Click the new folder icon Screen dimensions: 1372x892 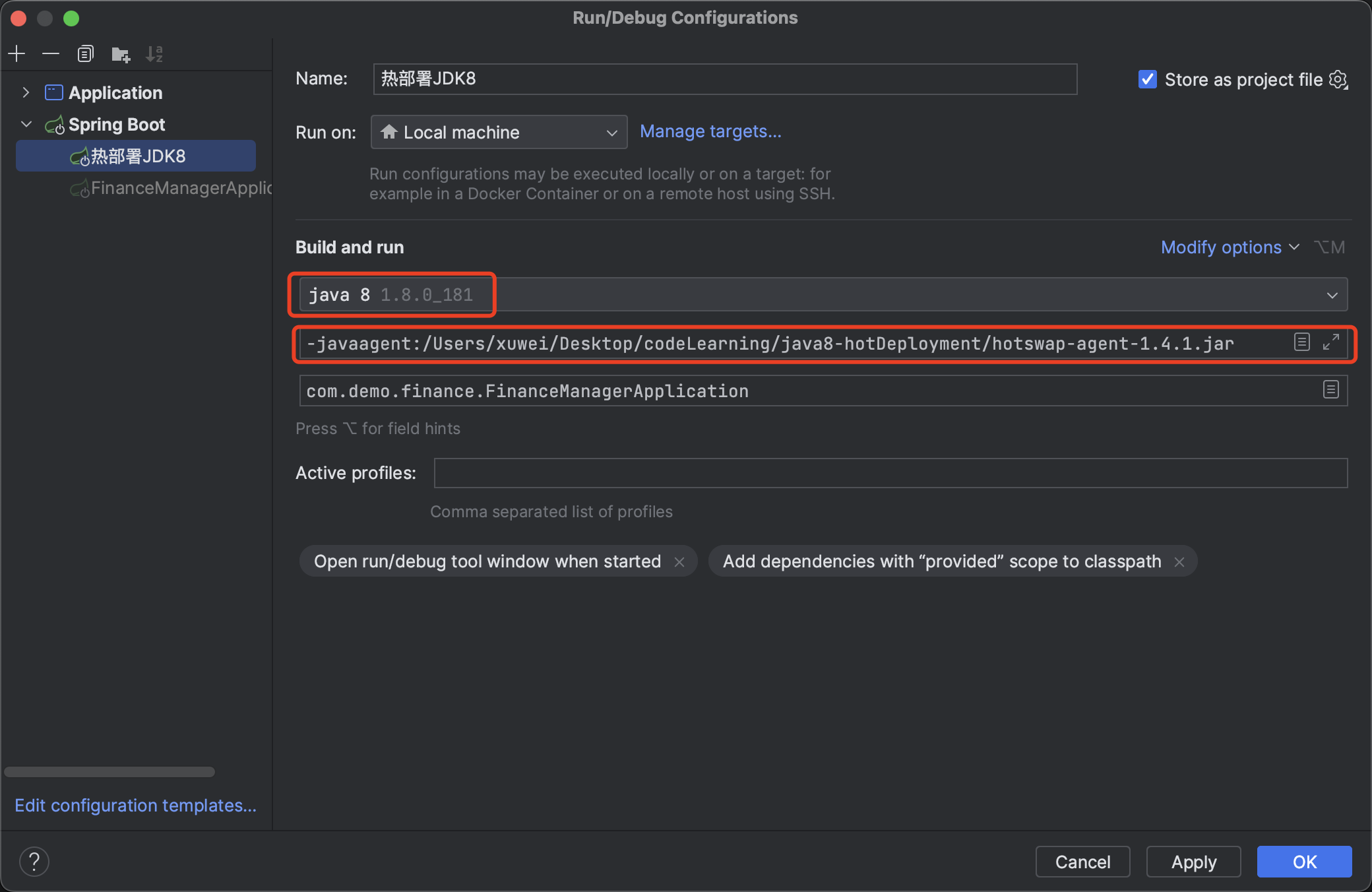(120, 53)
